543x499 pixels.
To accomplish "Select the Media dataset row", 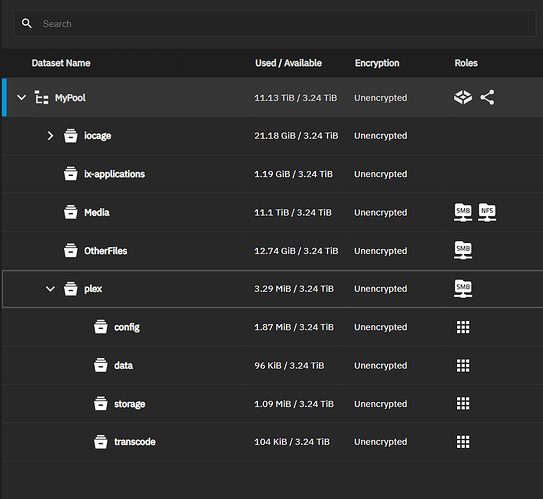I will [272, 212].
